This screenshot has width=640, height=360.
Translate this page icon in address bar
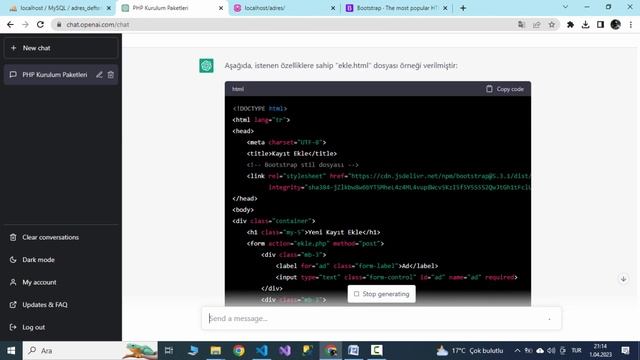(x=521, y=24)
